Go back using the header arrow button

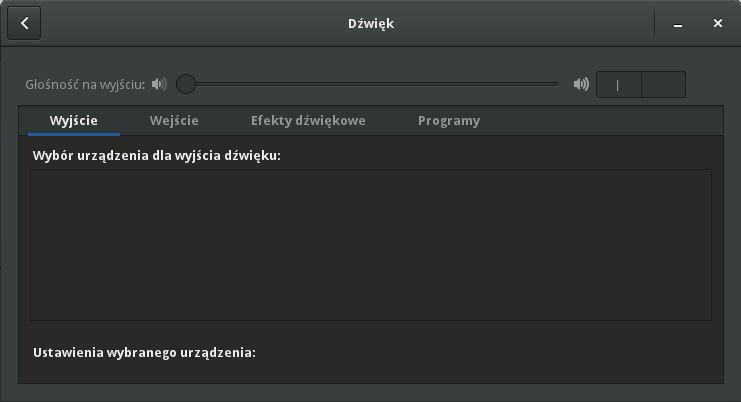[24, 24]
